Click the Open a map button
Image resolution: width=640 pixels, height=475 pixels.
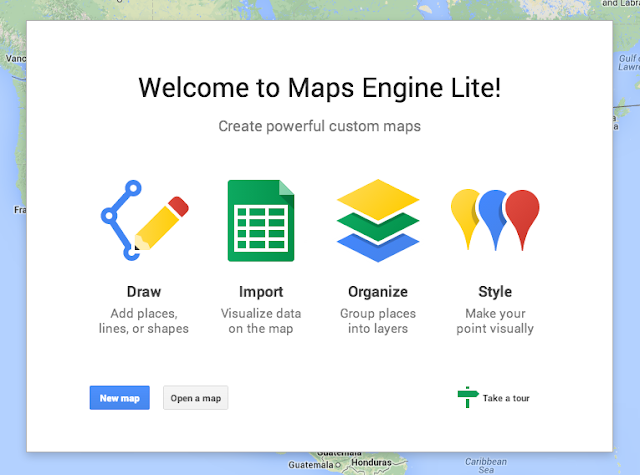(x=196, y=398)
